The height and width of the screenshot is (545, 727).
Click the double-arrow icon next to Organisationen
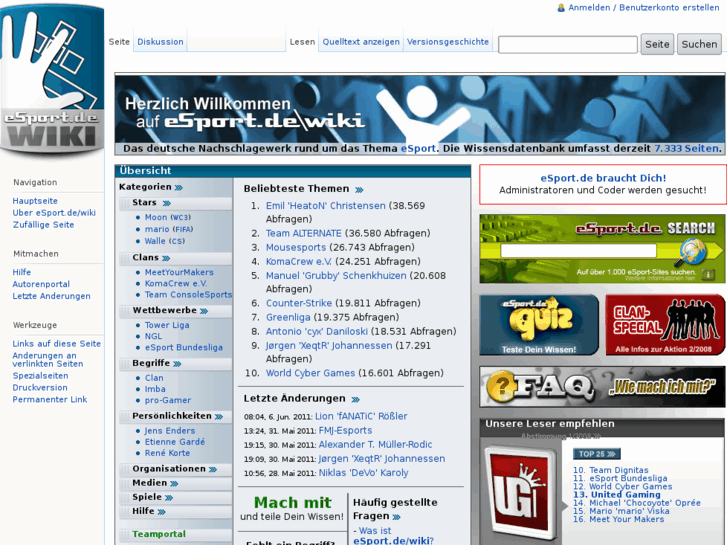point(213,469)
